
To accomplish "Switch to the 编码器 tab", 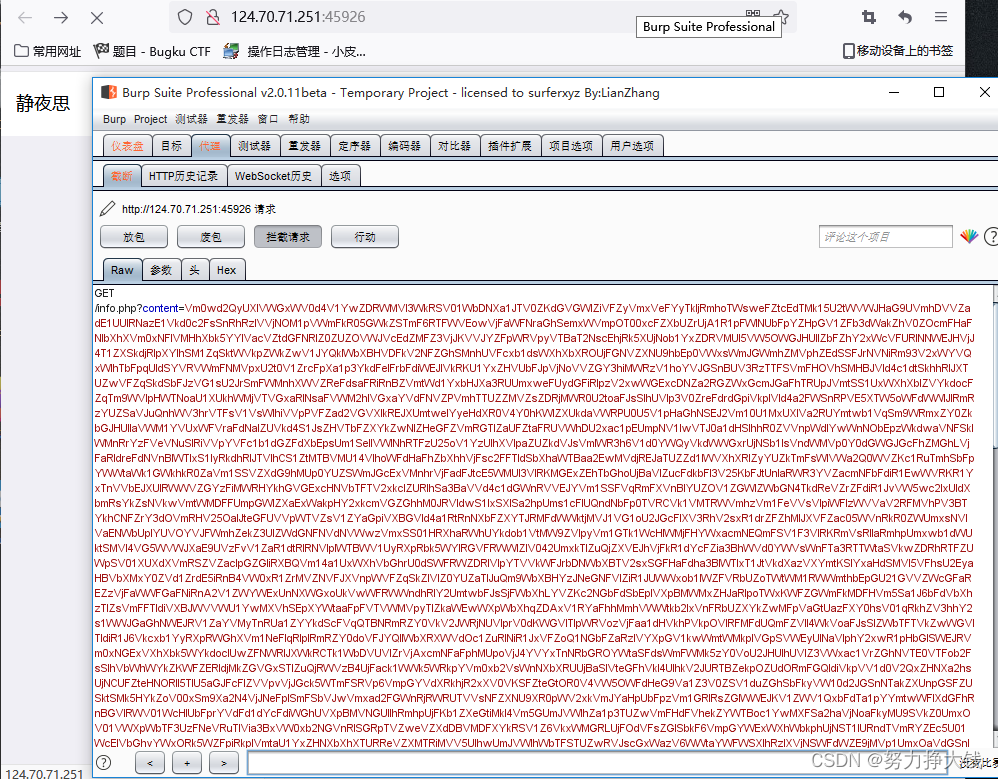I will [405, 146].
